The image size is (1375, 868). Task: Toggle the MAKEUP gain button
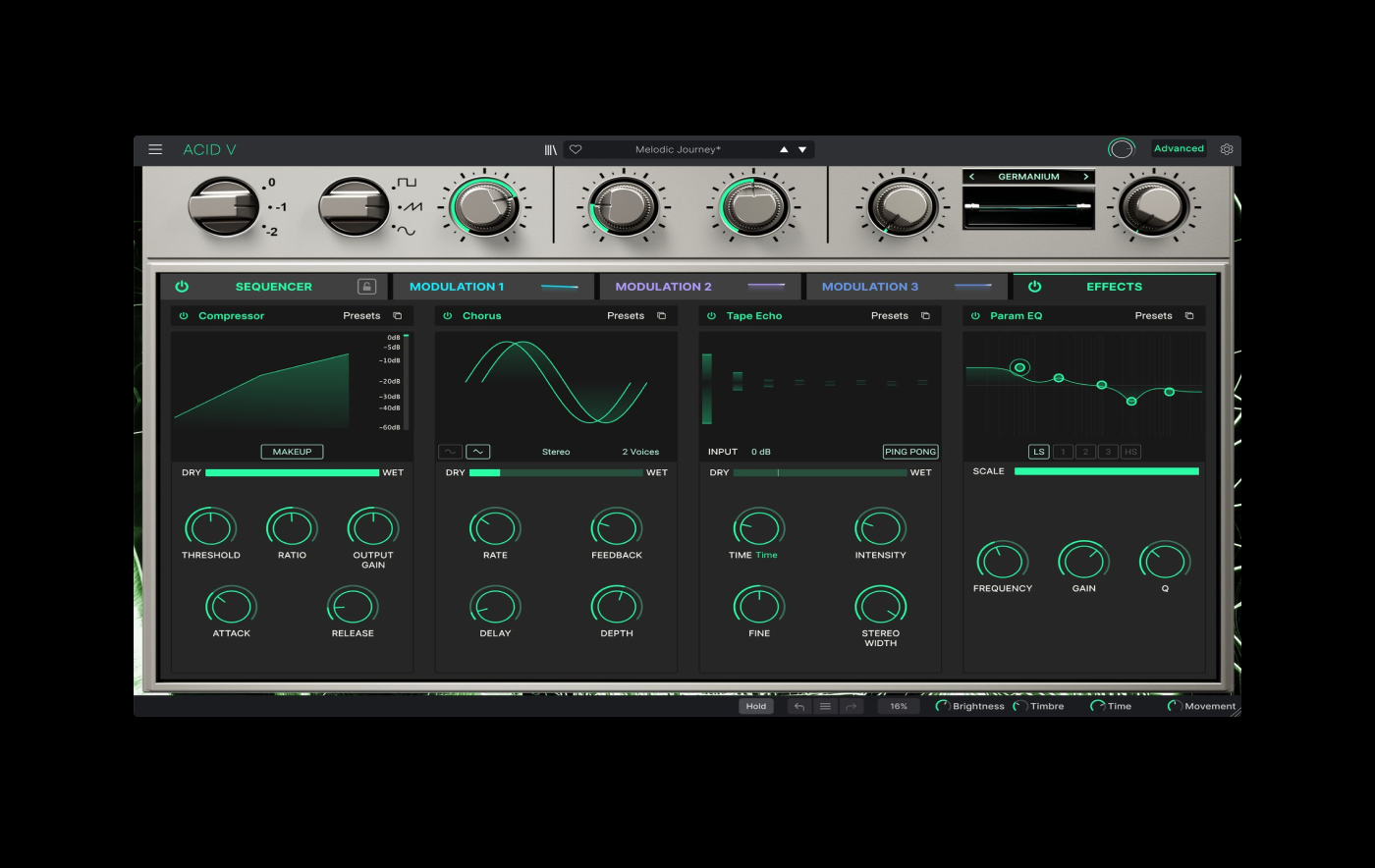tap(292, 452)
